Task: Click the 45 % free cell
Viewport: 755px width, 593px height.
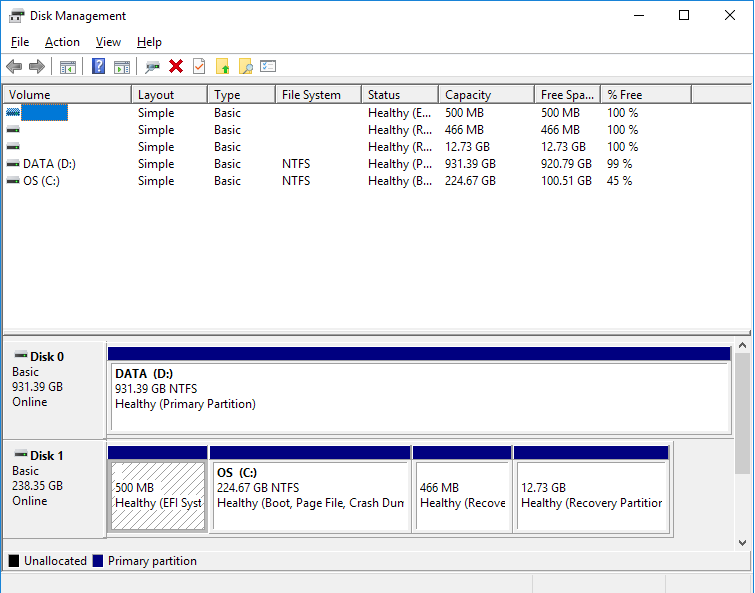Action: [619, 181]
